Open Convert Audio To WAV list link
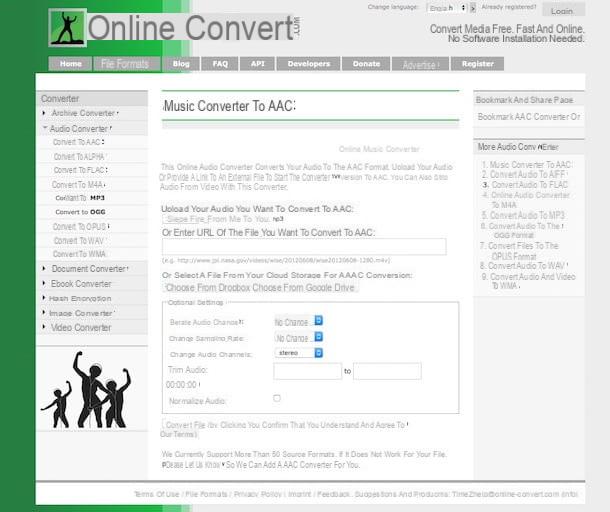 tap(526, 266)
